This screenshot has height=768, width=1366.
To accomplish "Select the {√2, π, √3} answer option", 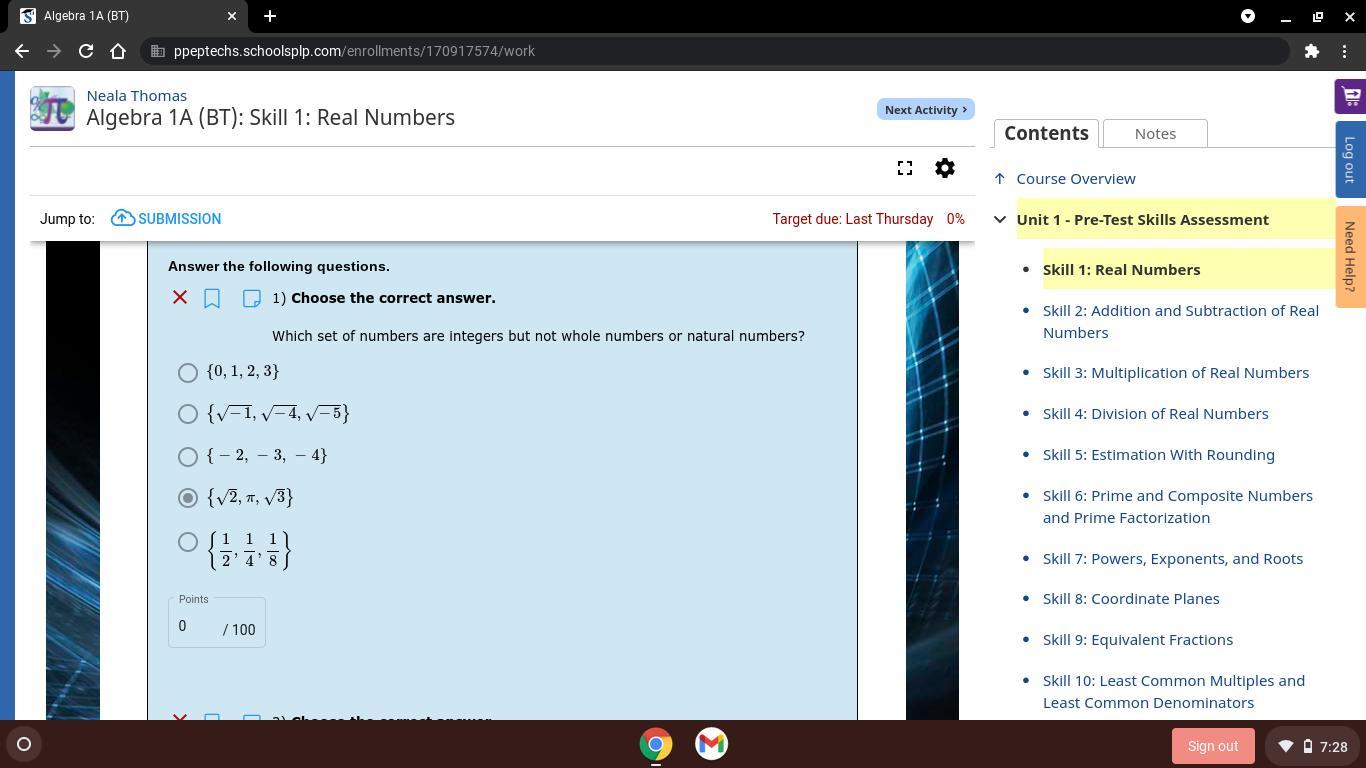I will coord(187,498).
